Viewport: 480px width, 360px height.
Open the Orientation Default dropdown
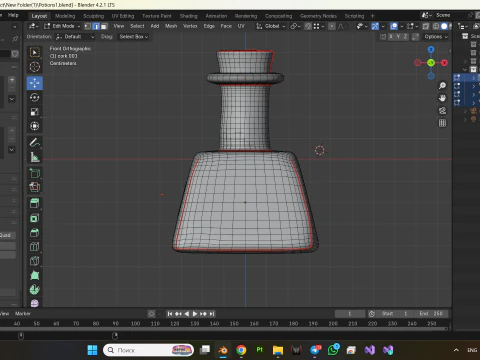75,37
